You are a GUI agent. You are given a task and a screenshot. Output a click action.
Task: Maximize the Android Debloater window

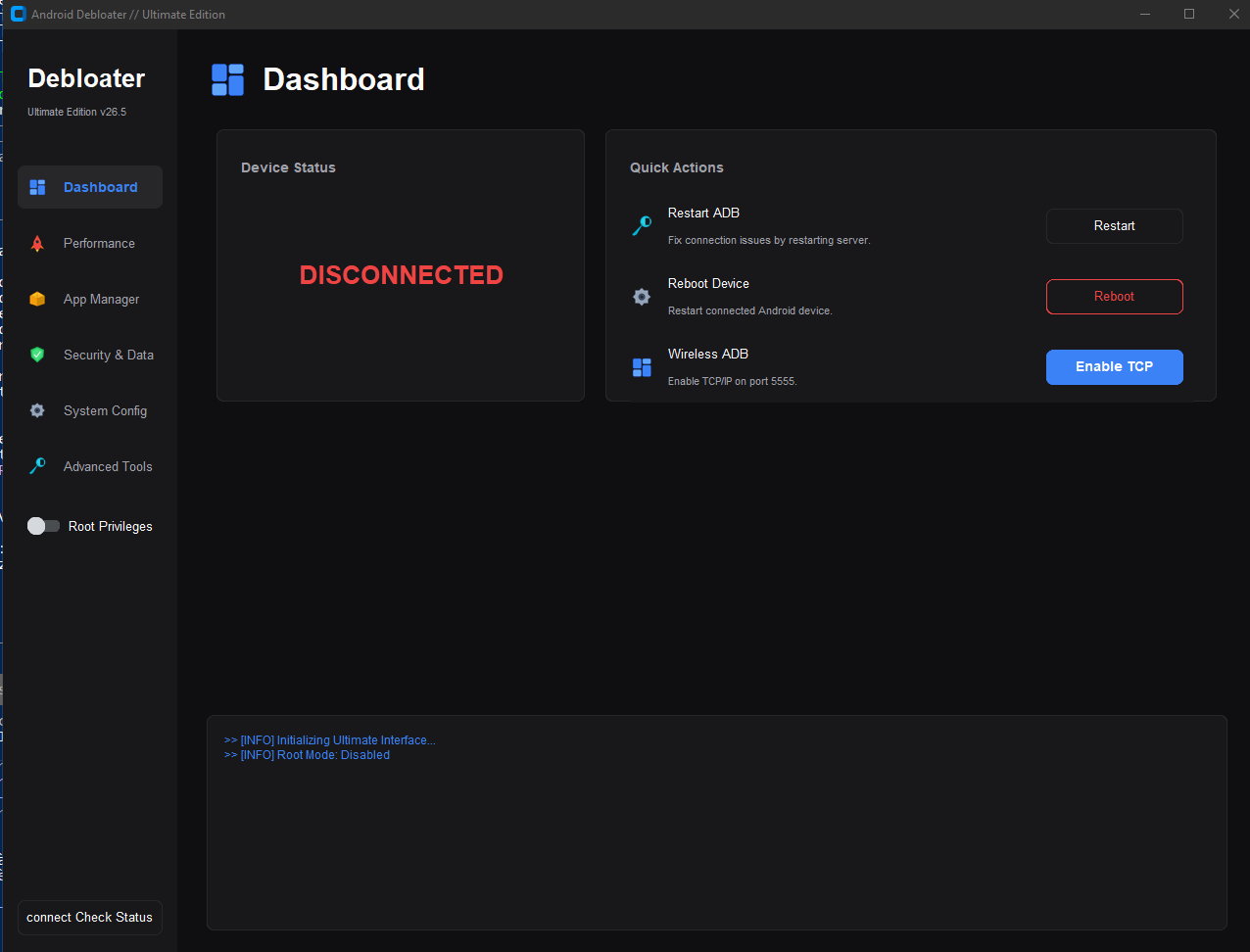coord(1189,14)
